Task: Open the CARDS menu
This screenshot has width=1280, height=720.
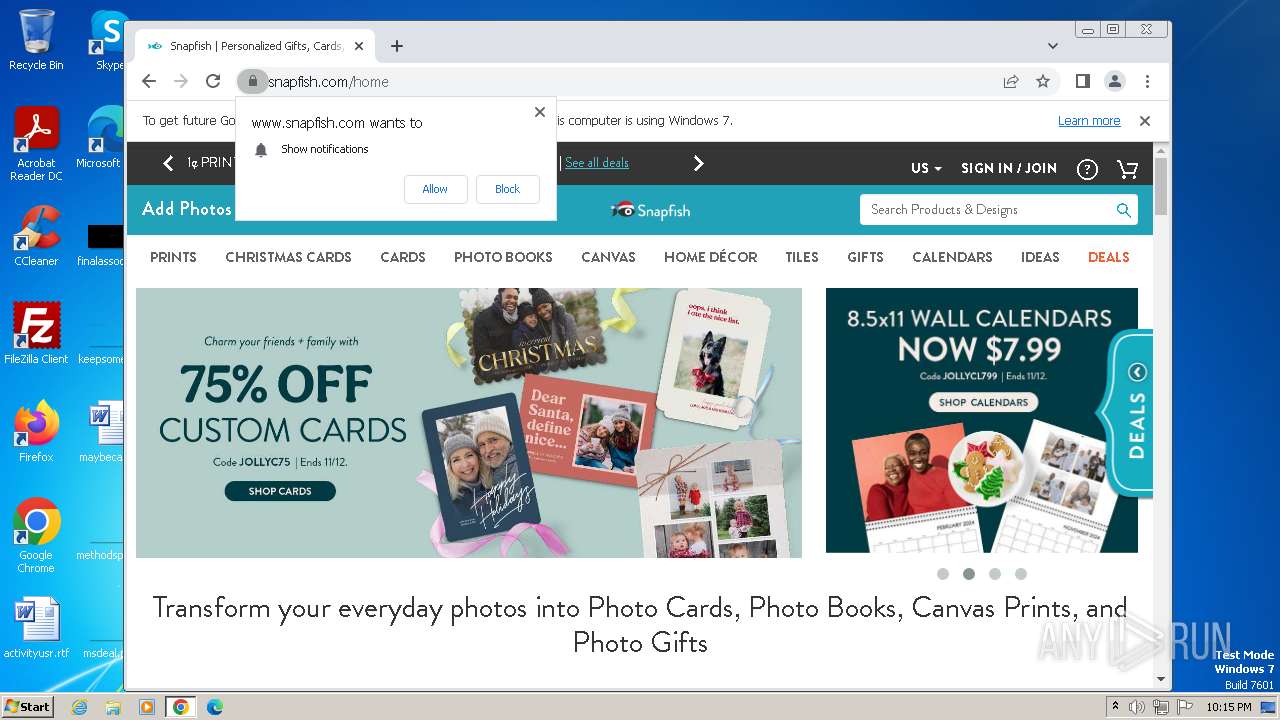Action: [403, 257]
